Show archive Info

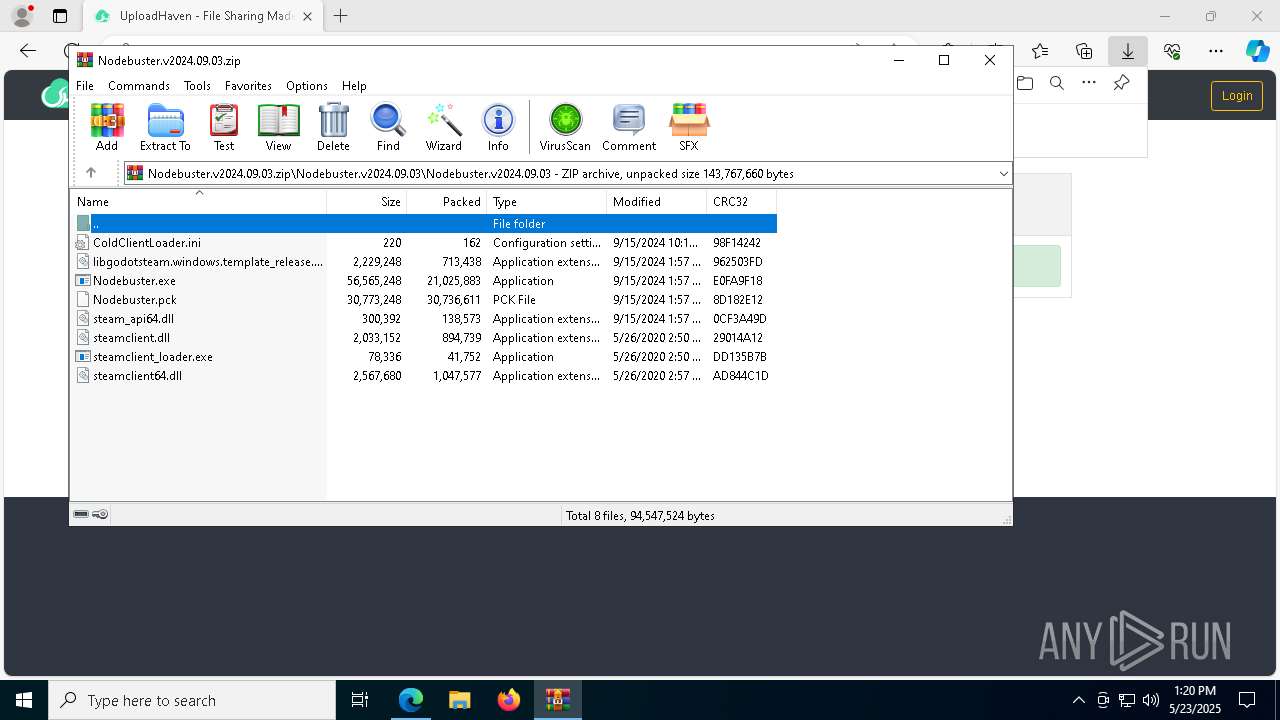pos(498,127)
